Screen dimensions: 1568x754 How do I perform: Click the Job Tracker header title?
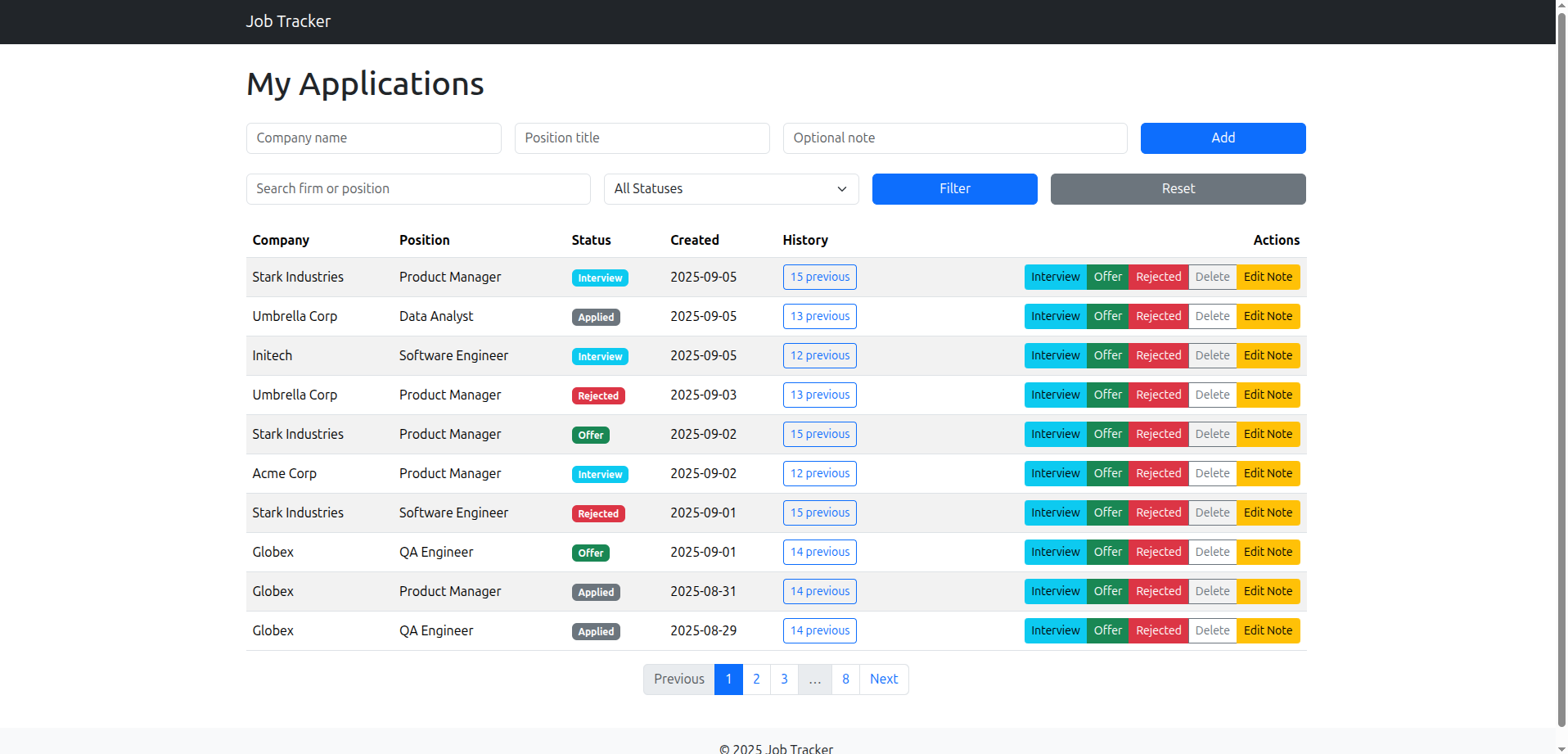pyautogui.click(x=288, y=21)
